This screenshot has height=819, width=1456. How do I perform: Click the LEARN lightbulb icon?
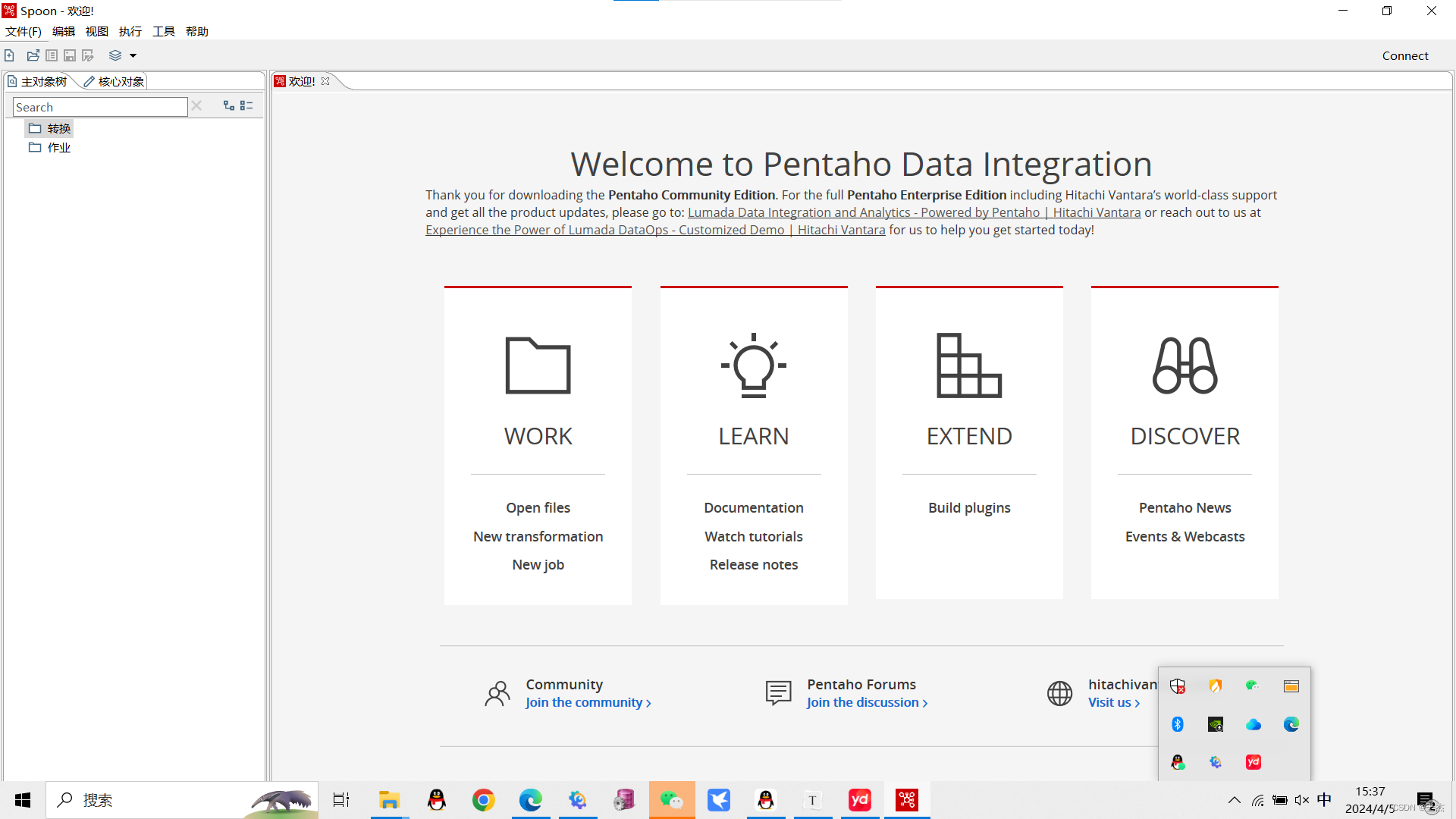click(754, 366)
